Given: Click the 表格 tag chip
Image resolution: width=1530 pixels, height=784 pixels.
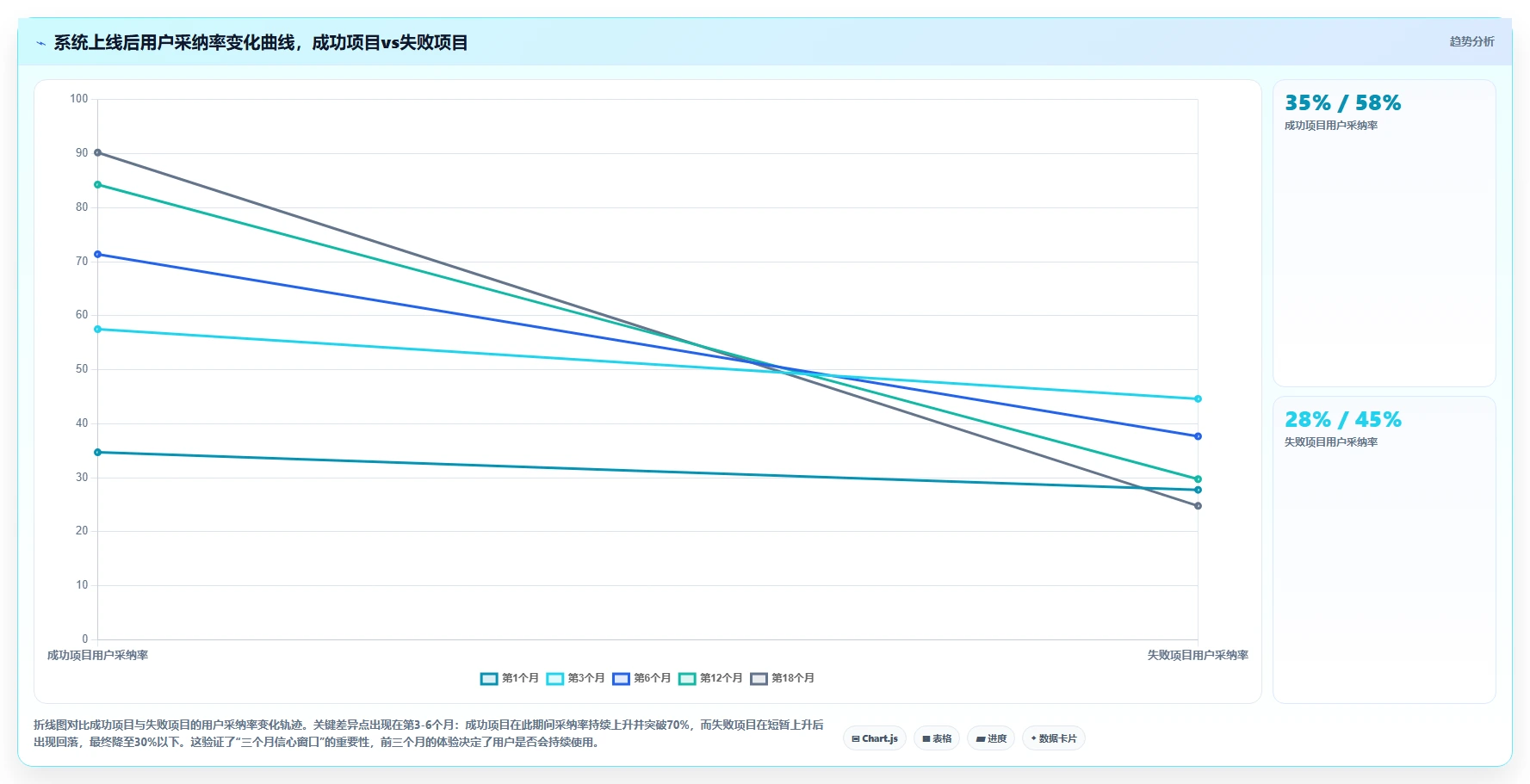Looking at the screenshot, I should click(x=937, y=738).
